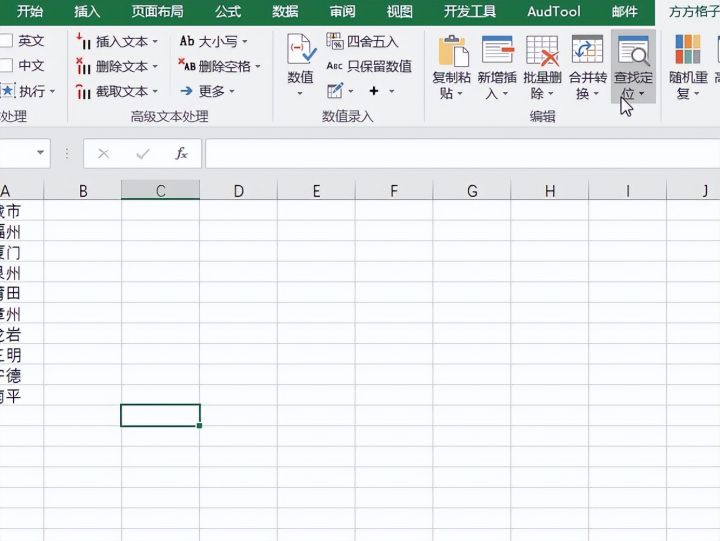
Task: Click the 数值 document icon
Action: (301, 49)
